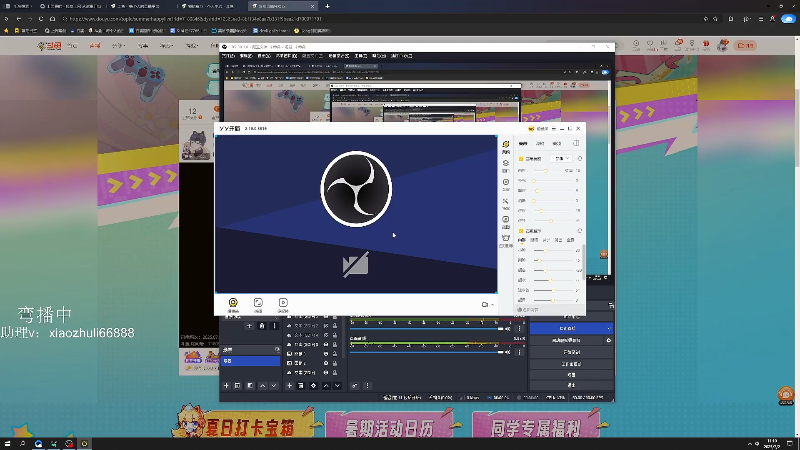Screen dimensions: 800x450
Task: Click the site logo in page header
Action: [x=49, y=46]
